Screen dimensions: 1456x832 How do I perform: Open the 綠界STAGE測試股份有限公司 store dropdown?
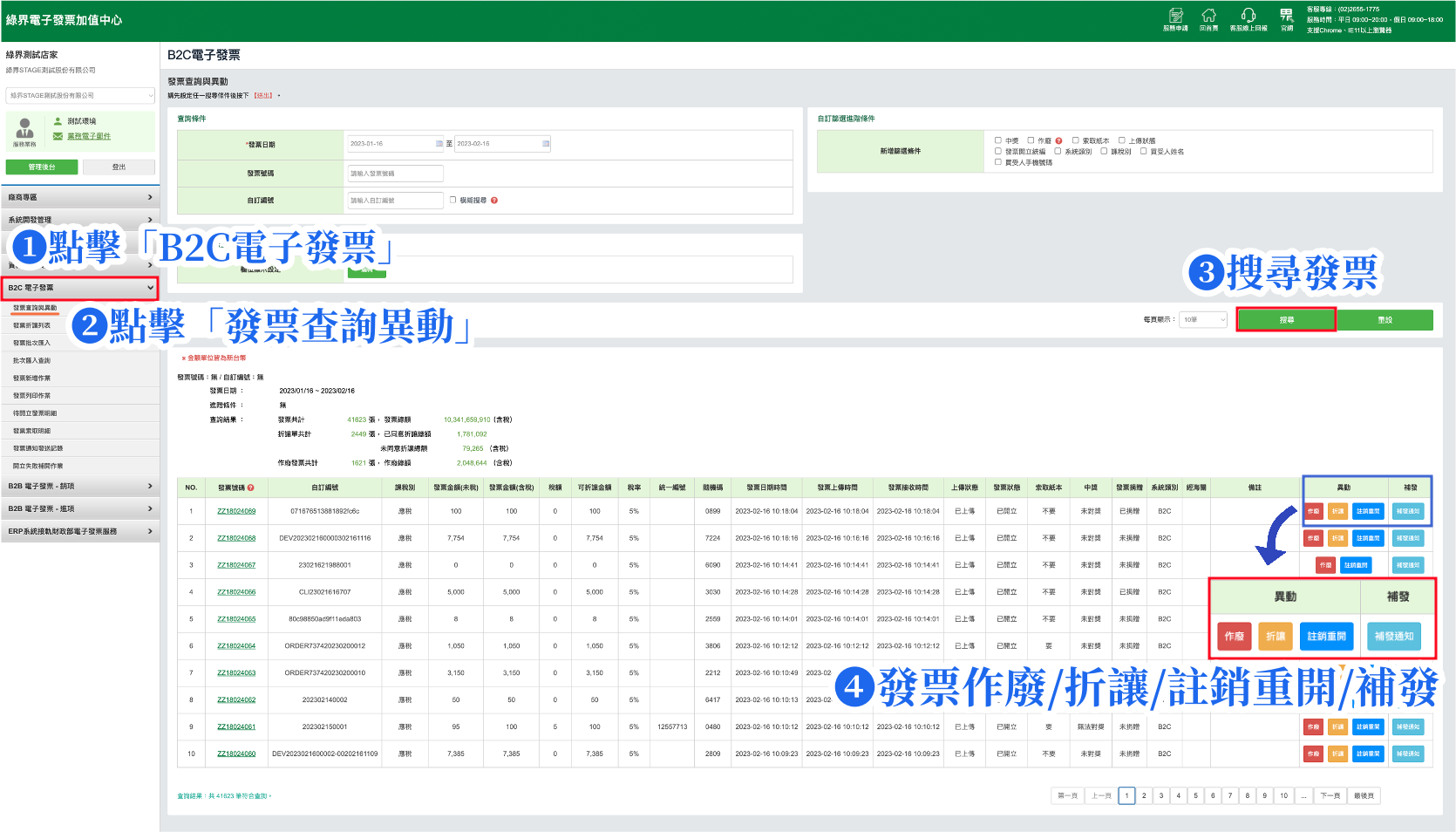pyautogui.click(x=80, y=96)
